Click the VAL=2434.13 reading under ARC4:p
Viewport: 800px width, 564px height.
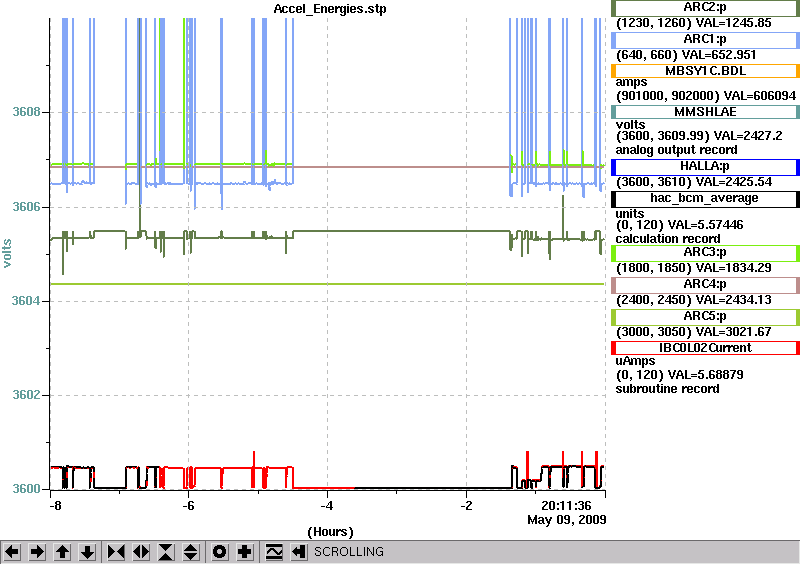click(734, 300)
